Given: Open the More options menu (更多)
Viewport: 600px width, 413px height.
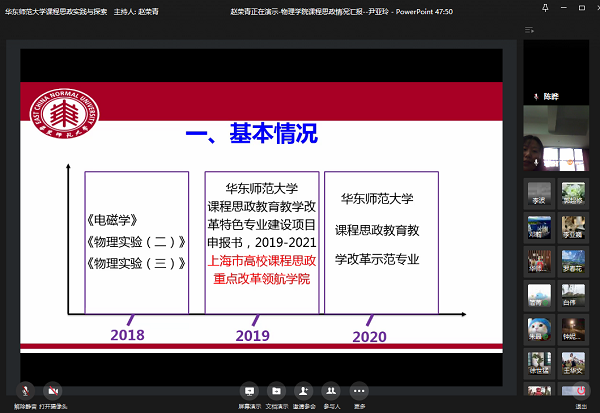Looking at the screenshot, I should pyautogui.click(x=360, y=391).
